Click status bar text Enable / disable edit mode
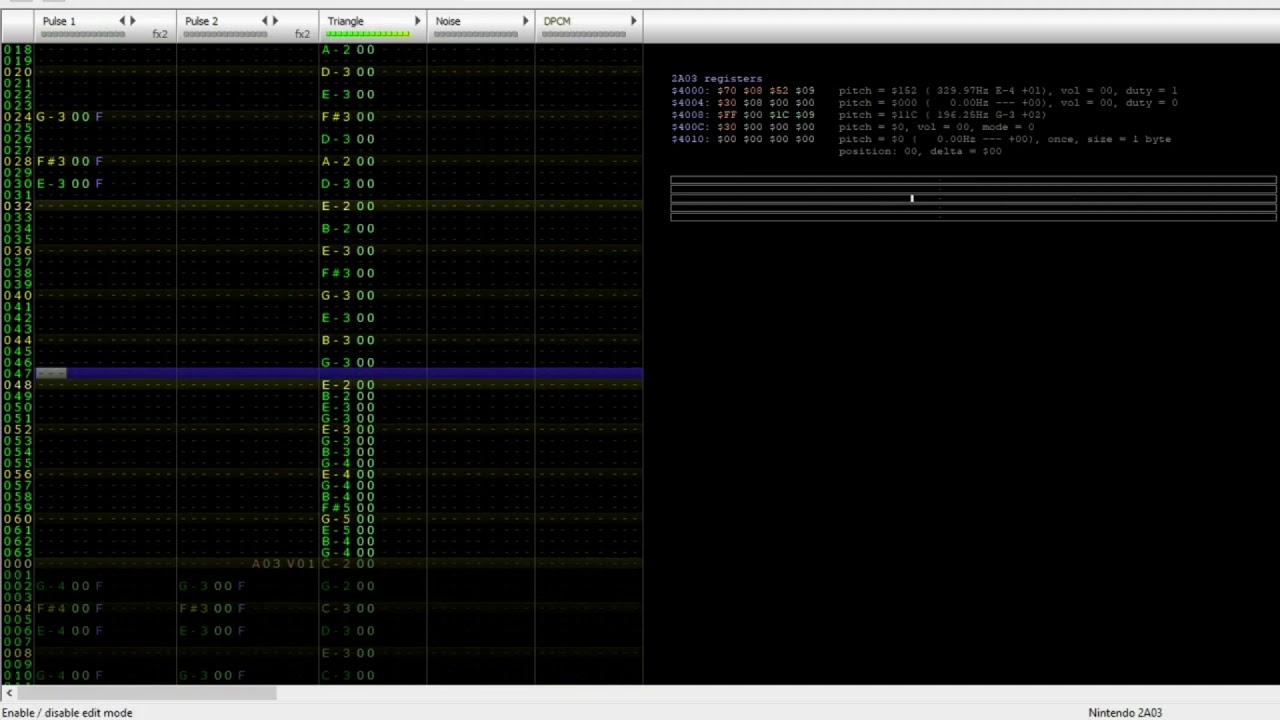 67,713
